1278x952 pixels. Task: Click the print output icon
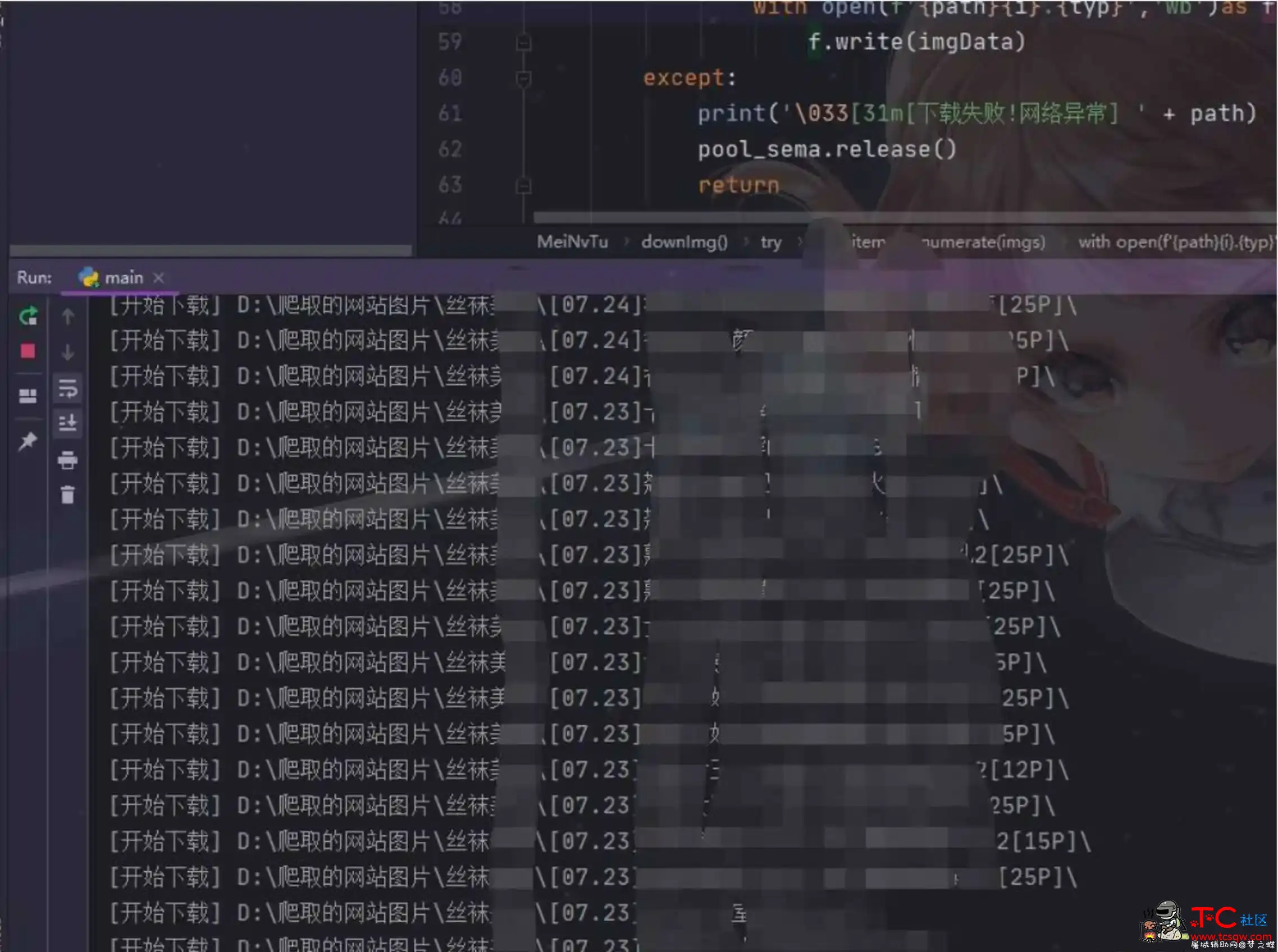pos(67,458)
